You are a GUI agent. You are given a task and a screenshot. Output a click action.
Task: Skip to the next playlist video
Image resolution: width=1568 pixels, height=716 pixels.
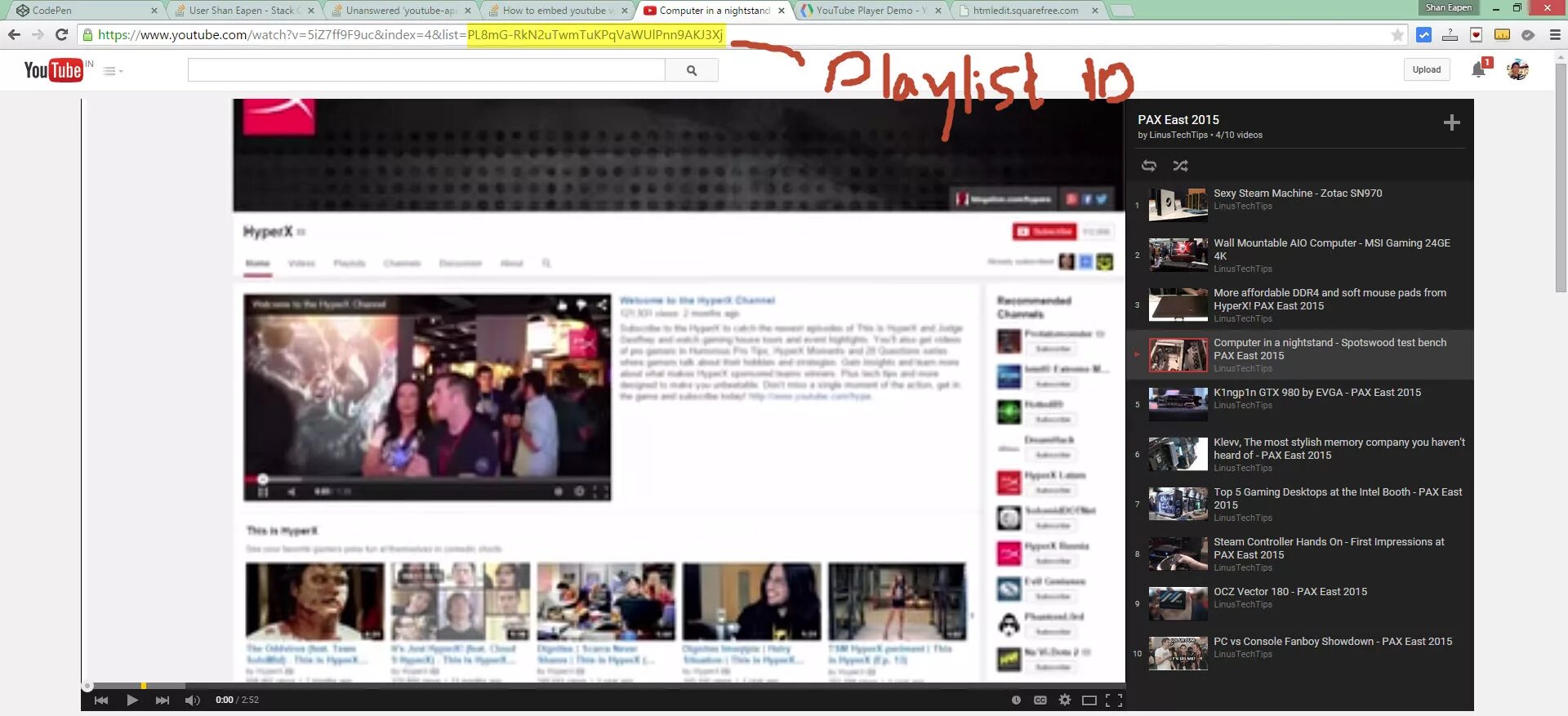click(163, 700)
